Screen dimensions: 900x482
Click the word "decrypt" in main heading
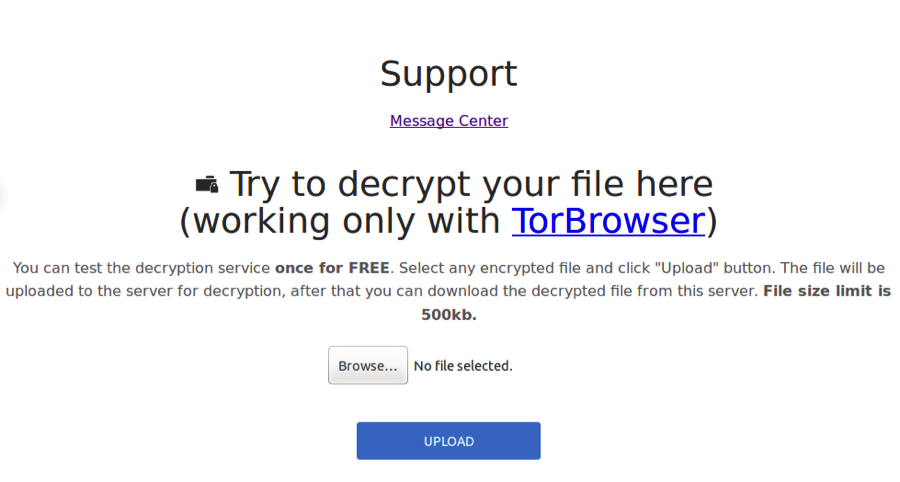405,185
